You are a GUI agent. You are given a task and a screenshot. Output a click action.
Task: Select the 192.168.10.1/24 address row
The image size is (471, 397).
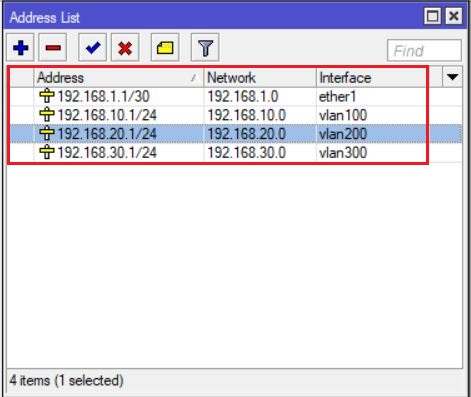coord(234,115)
